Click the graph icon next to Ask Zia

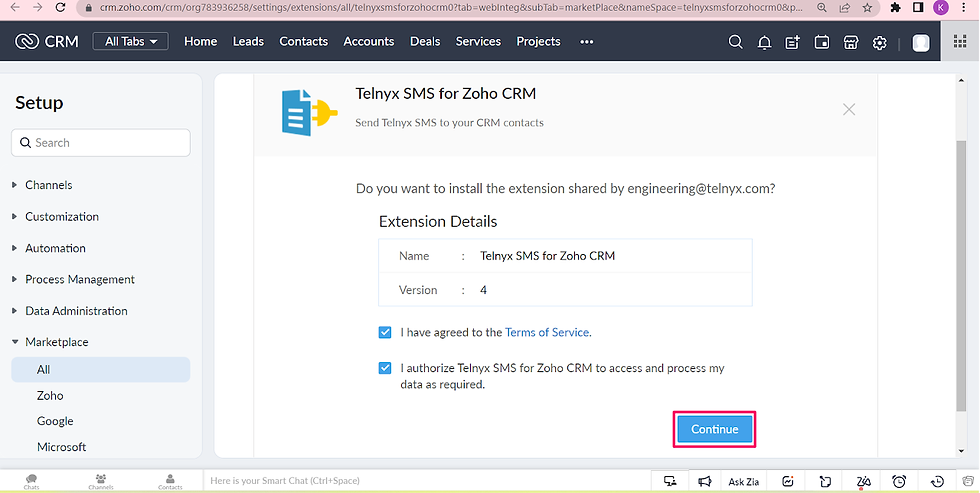click(x=788, y=481)
